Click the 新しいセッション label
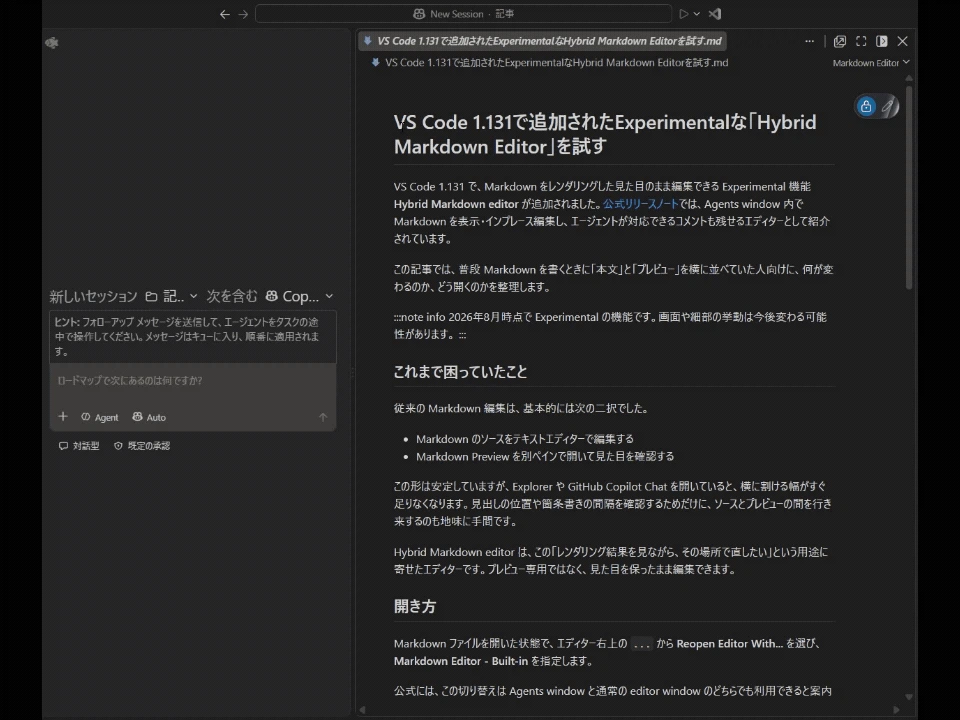 point(93,296)
